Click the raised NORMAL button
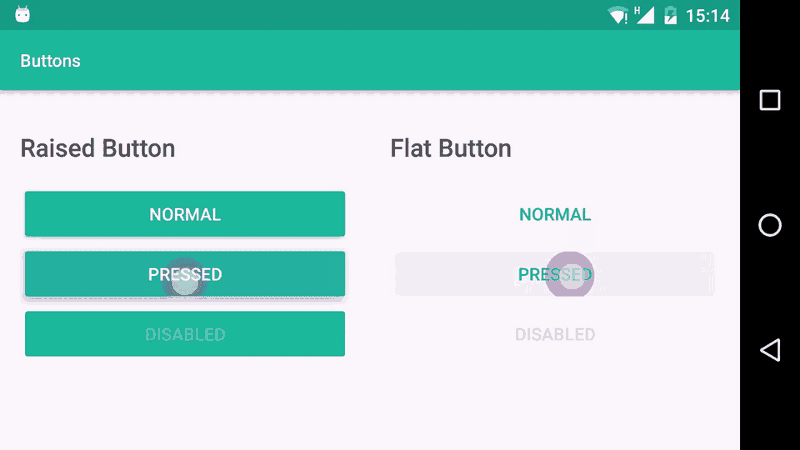This screenshot has width=800, height=450. point(185,214)
